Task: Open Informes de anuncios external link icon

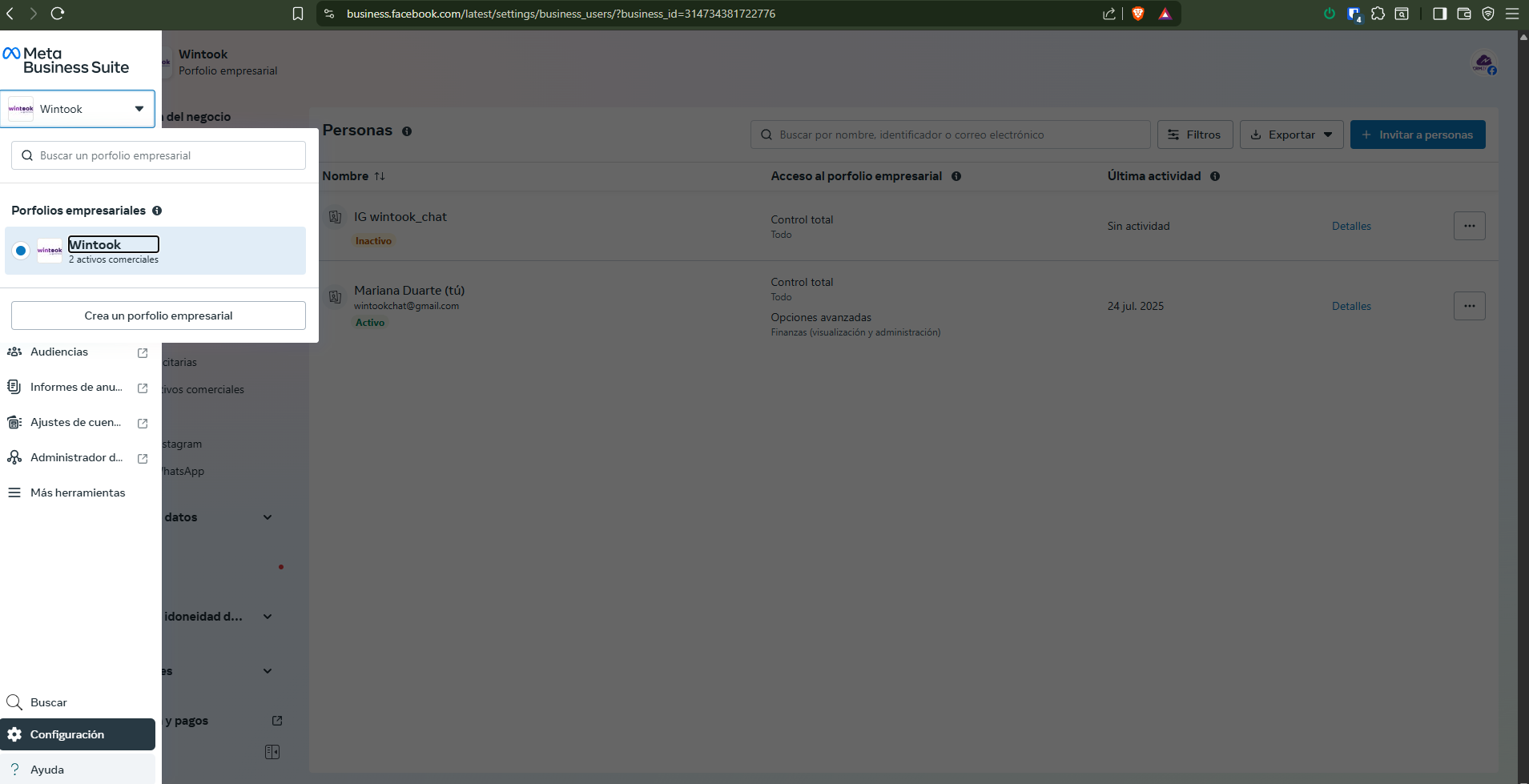Action: tap(143, 388)
